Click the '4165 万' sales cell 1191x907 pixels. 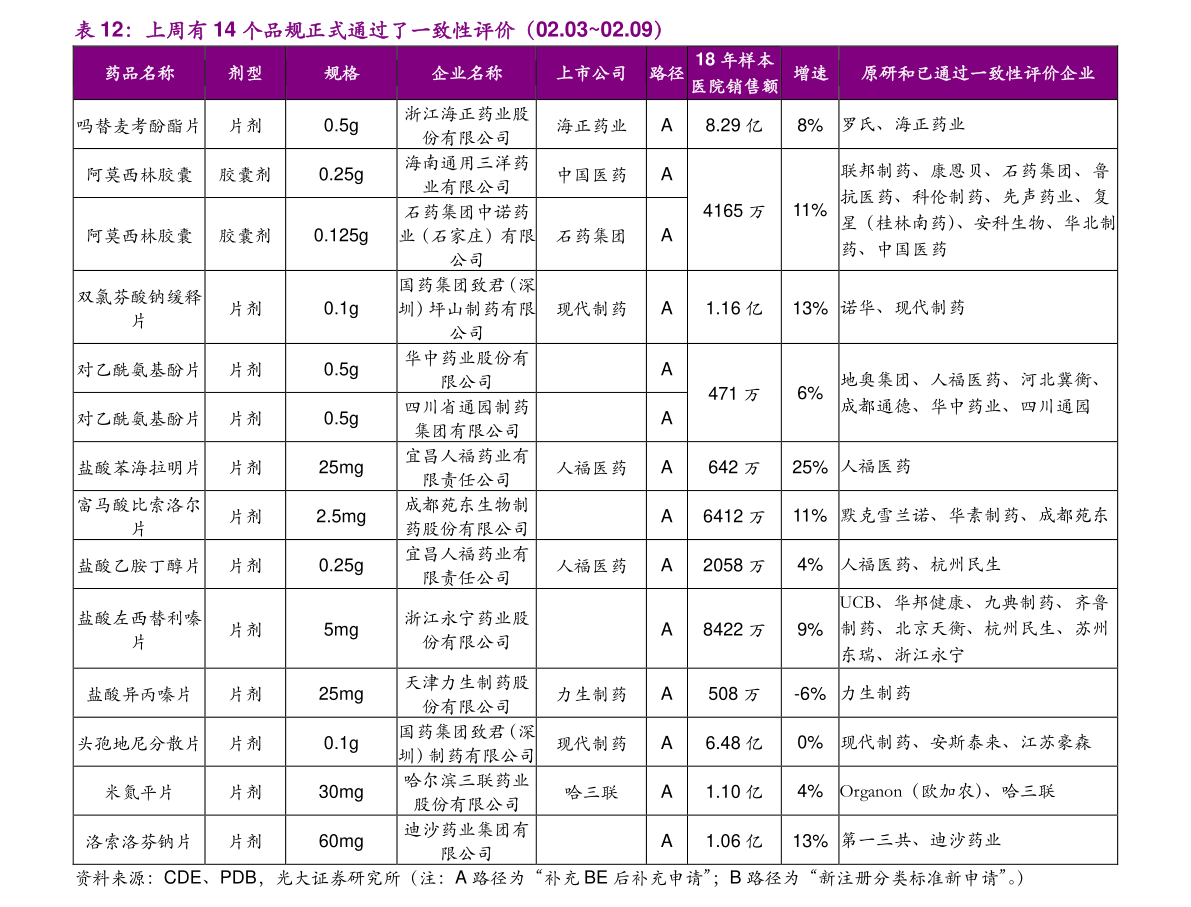click(x=734, y=211)
